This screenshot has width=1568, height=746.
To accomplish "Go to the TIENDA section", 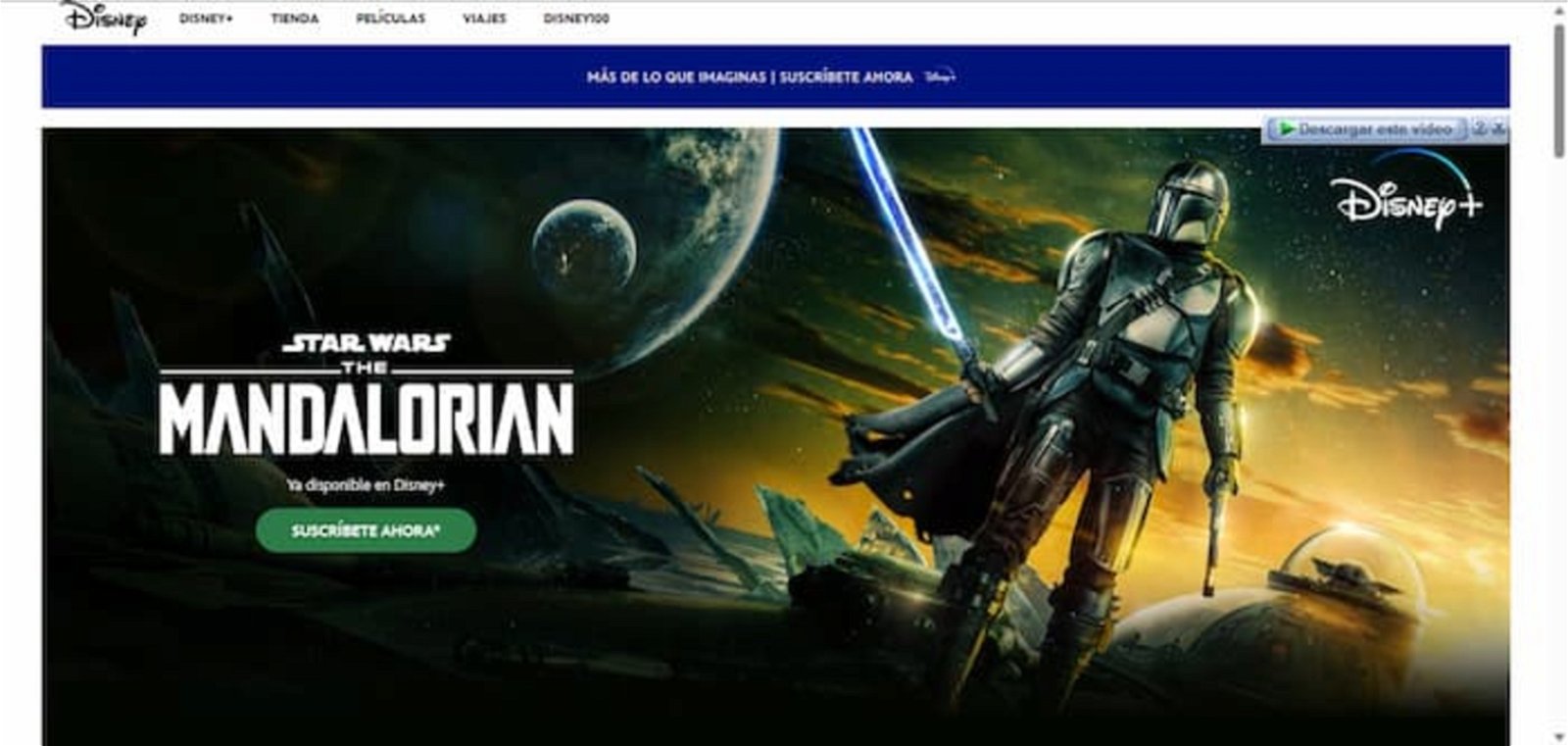I will coord(295,19).
